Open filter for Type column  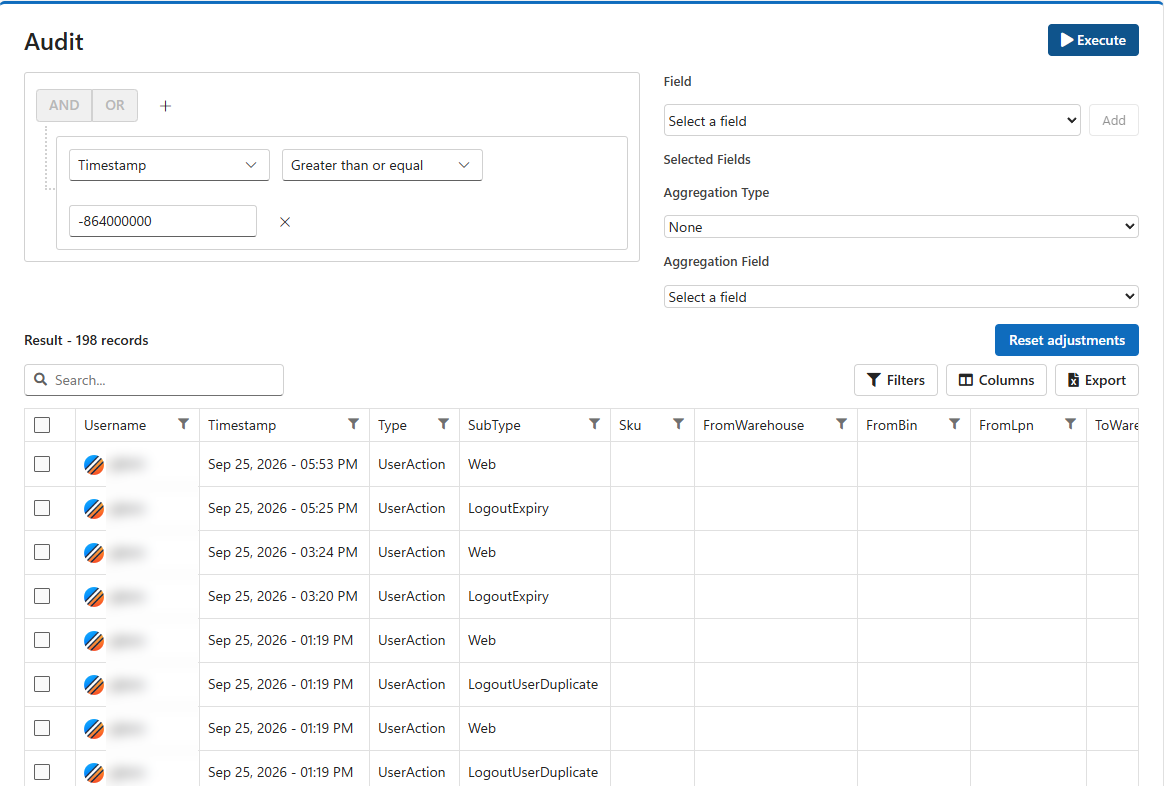[x=443, y=425]
